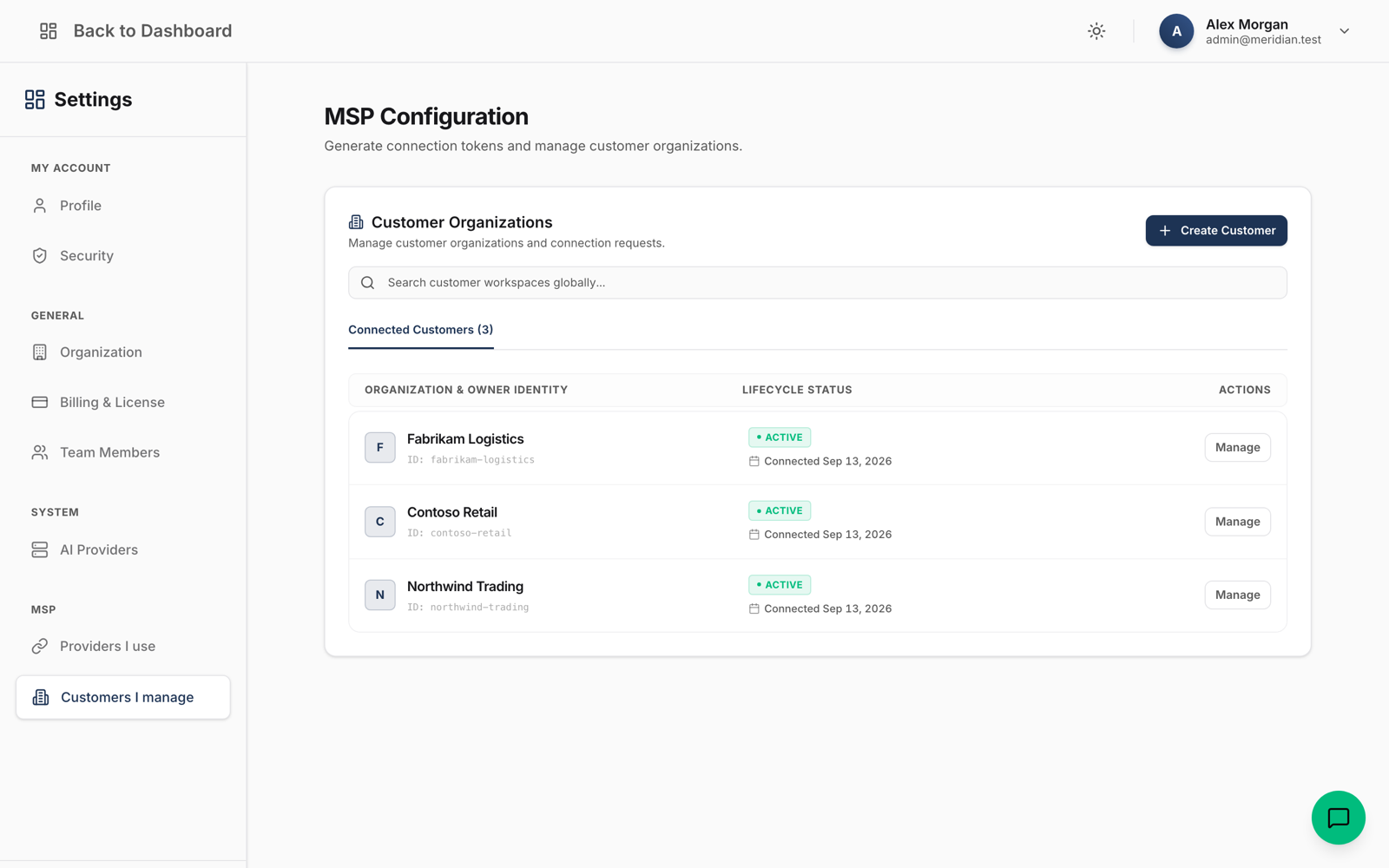Viewport: 1389px width, 868px height.
Task: Click the ACTIVE badge for Northwind Trading
Action: (780, 585)
